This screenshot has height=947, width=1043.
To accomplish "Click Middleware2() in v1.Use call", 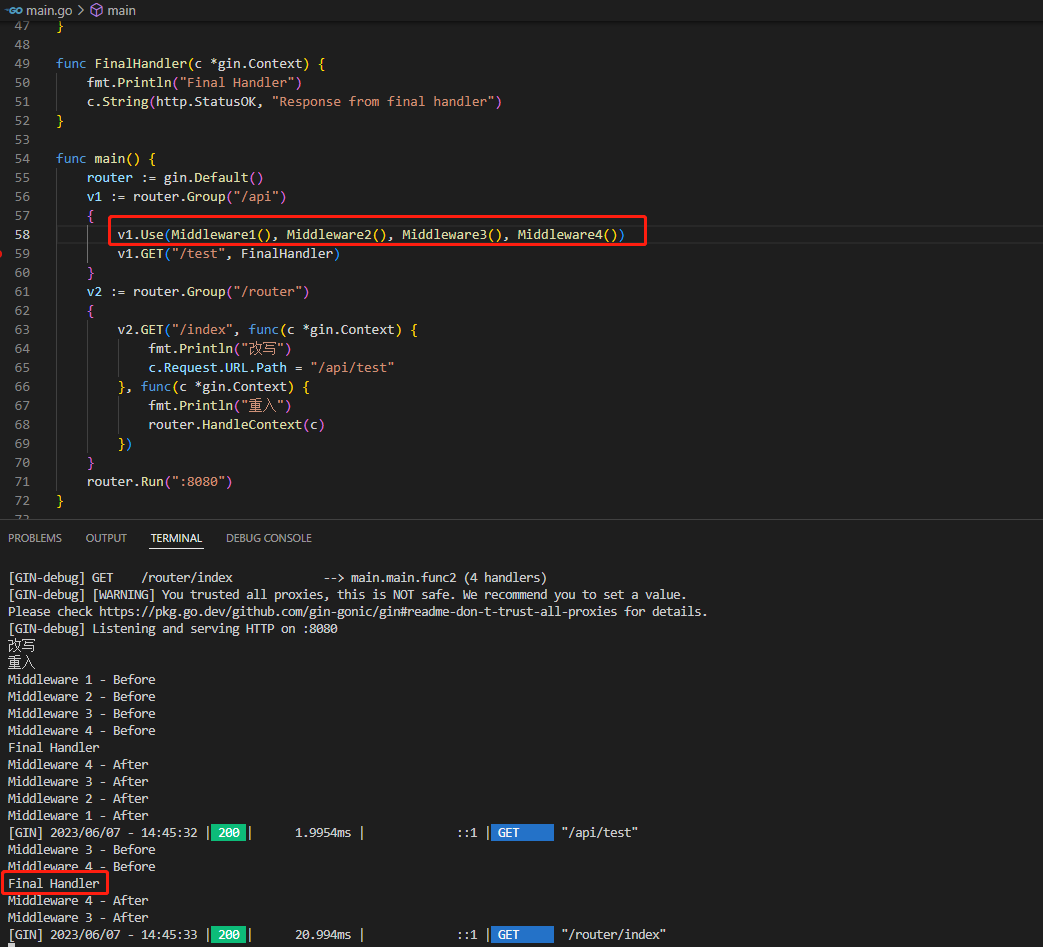I will [x=337, y=235].
